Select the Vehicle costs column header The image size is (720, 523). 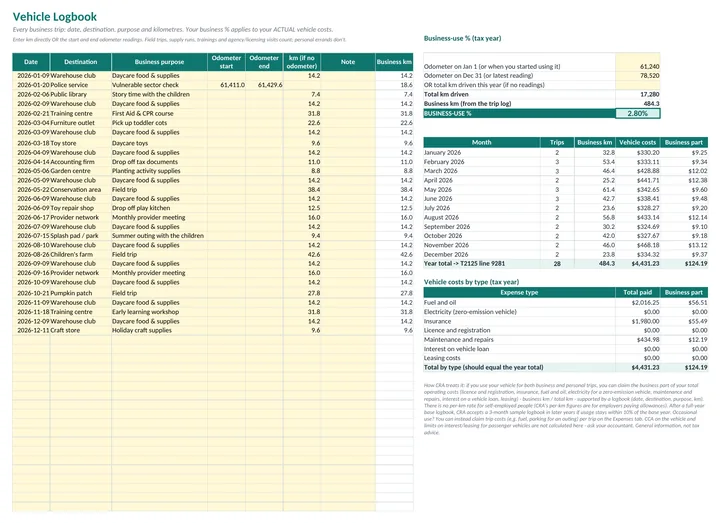pyautogui.click(x=638, y=142)
